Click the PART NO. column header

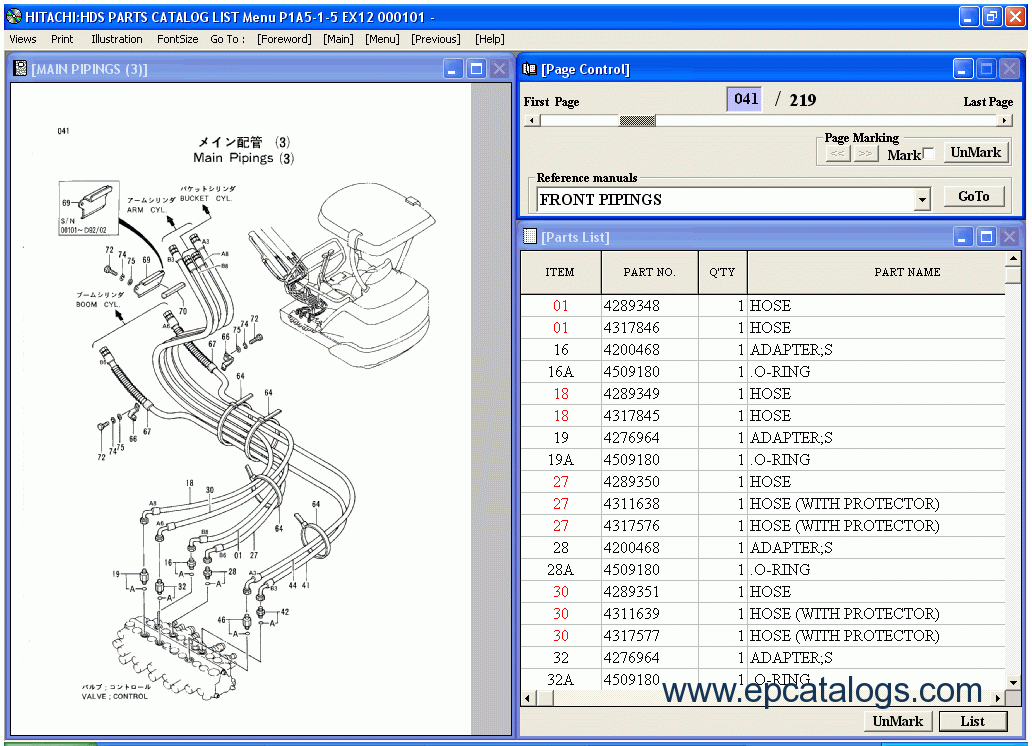650,272
